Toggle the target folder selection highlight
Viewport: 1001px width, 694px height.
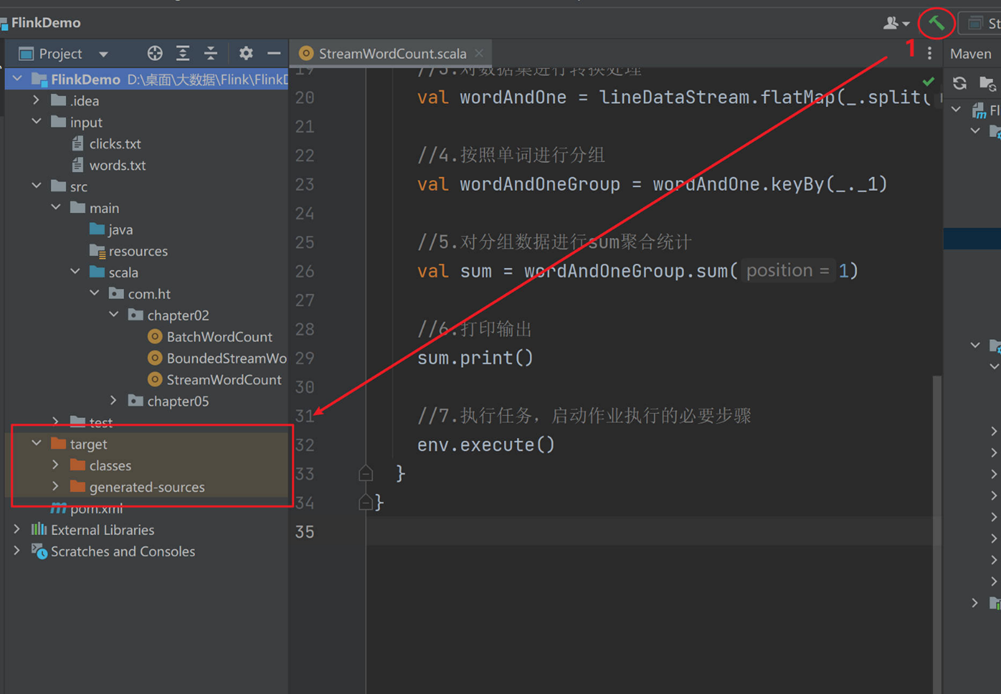tap(85, 443)
